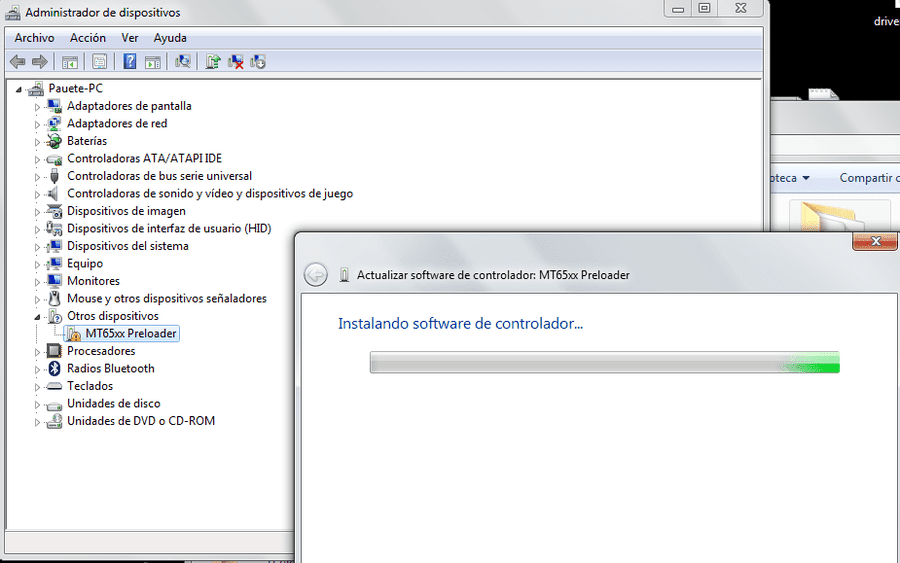Open the Ayuda menu
The height and width of the screenshot is (563, 900).
click(170, 38)
